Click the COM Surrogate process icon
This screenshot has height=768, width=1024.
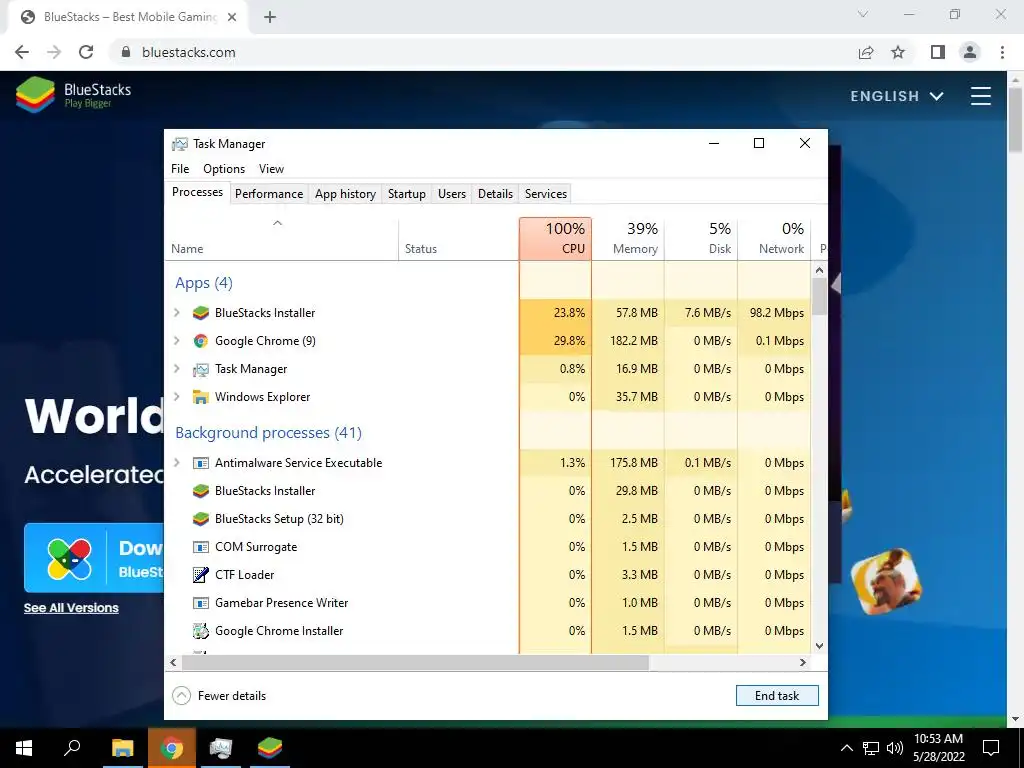(200, 547)
